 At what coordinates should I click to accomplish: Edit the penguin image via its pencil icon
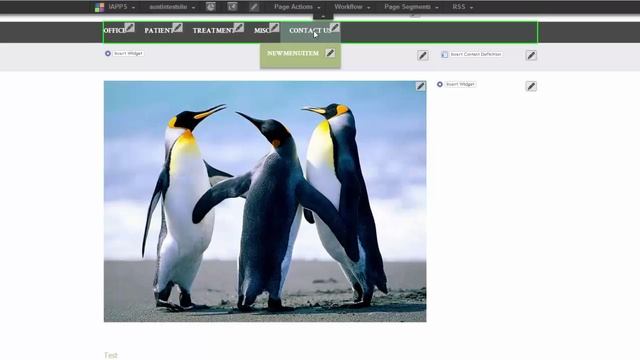tap(420, 86)
